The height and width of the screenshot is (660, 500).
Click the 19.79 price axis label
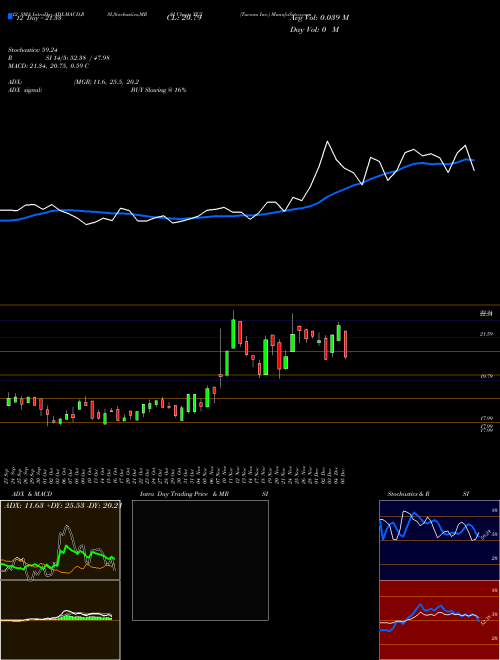(486, 376)
